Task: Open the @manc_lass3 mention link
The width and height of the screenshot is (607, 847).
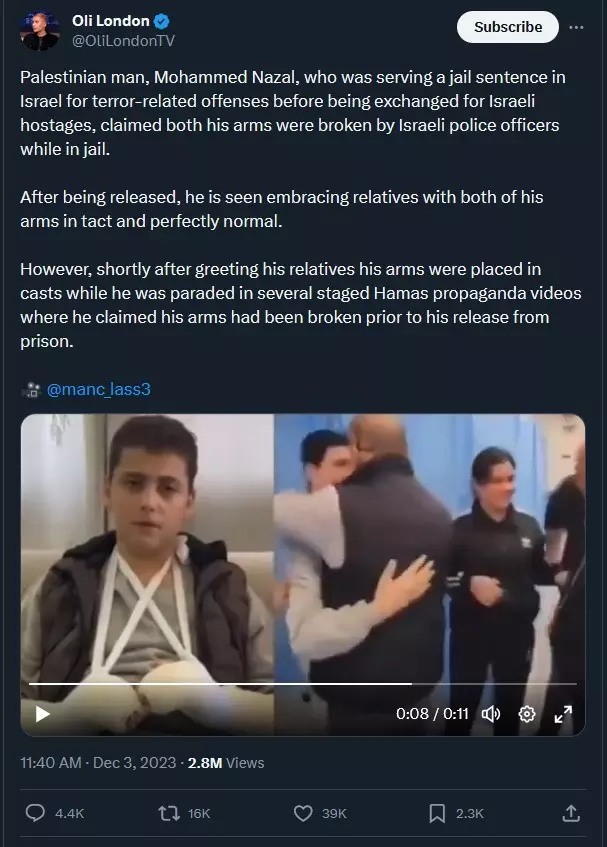Action: 98,389
